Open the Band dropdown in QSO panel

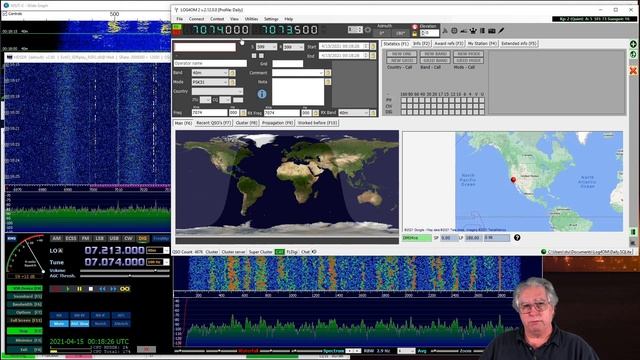(x=210, y=73)
